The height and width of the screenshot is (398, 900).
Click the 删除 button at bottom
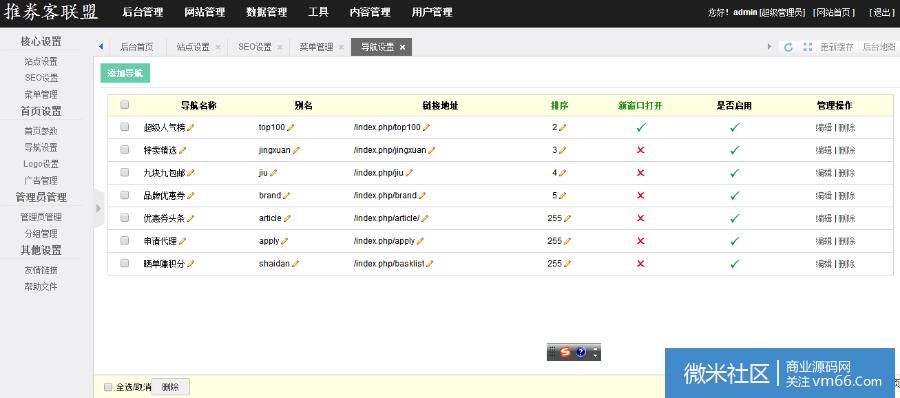pos(170,387)
